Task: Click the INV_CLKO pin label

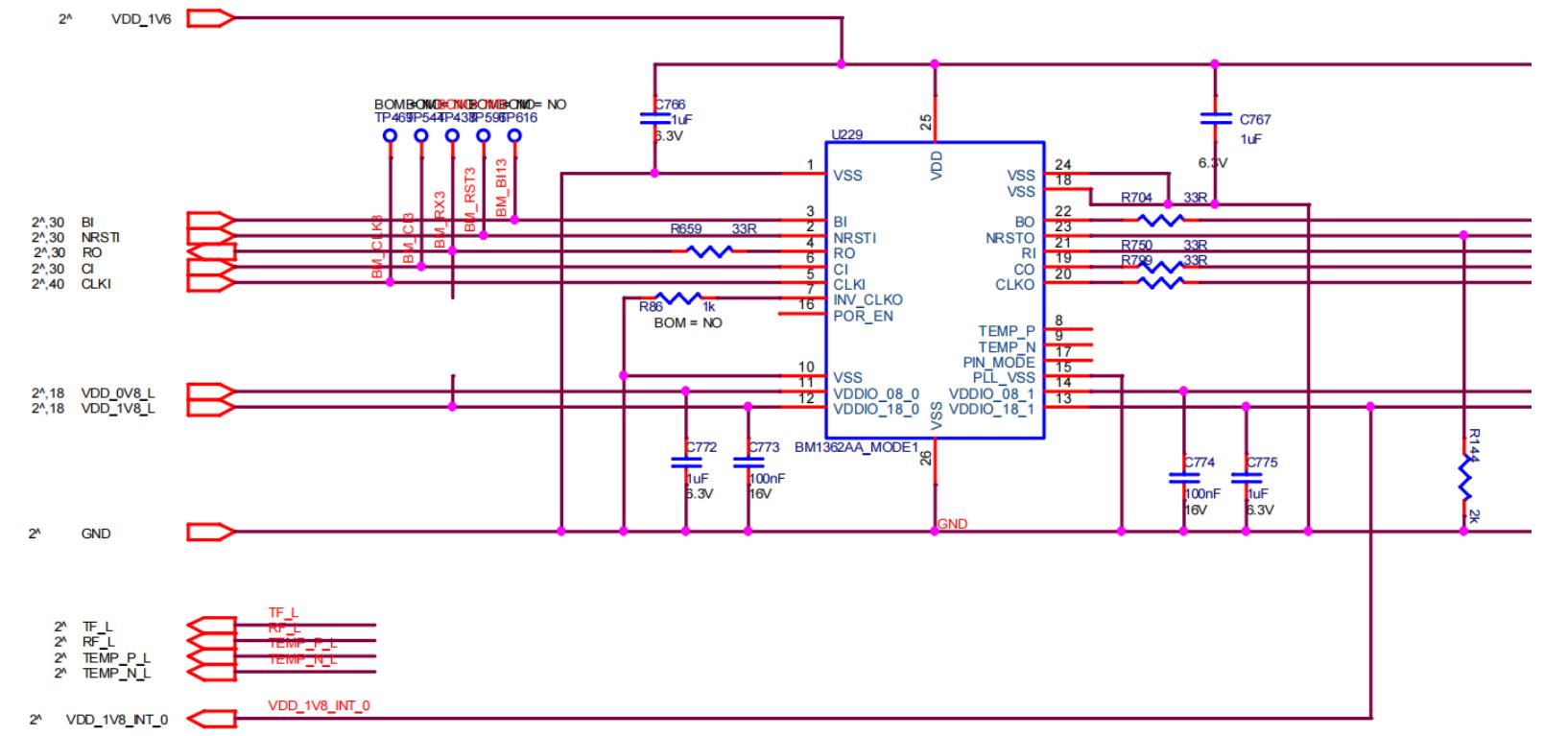Action: click(x=868, y=299)
